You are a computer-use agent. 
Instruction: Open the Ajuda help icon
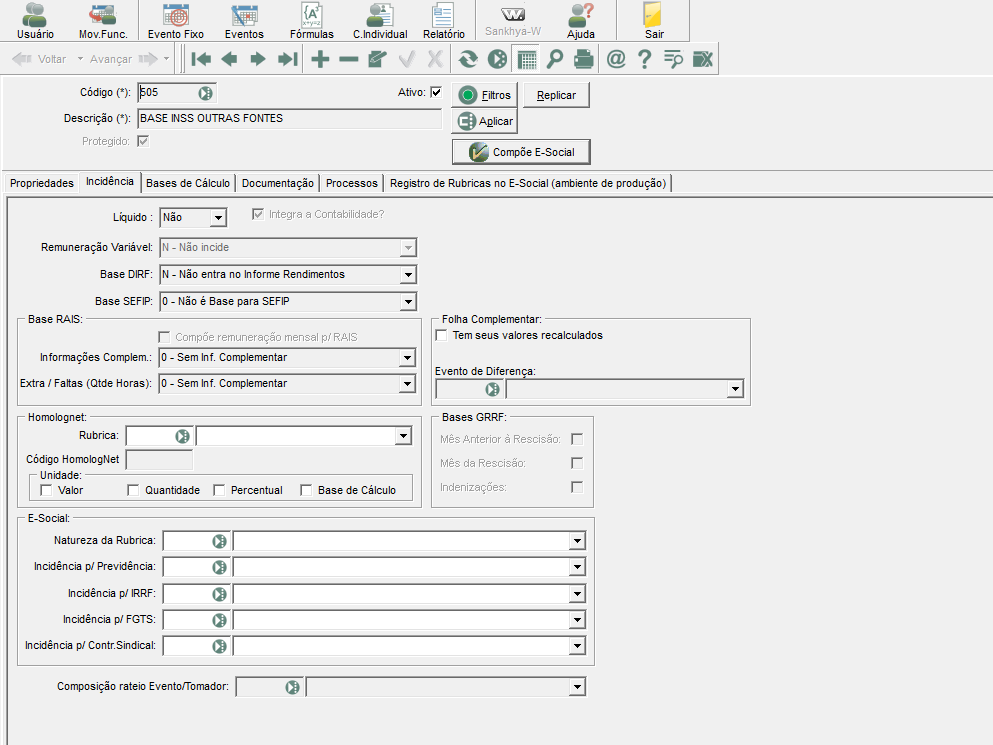[x=581, y=21]
